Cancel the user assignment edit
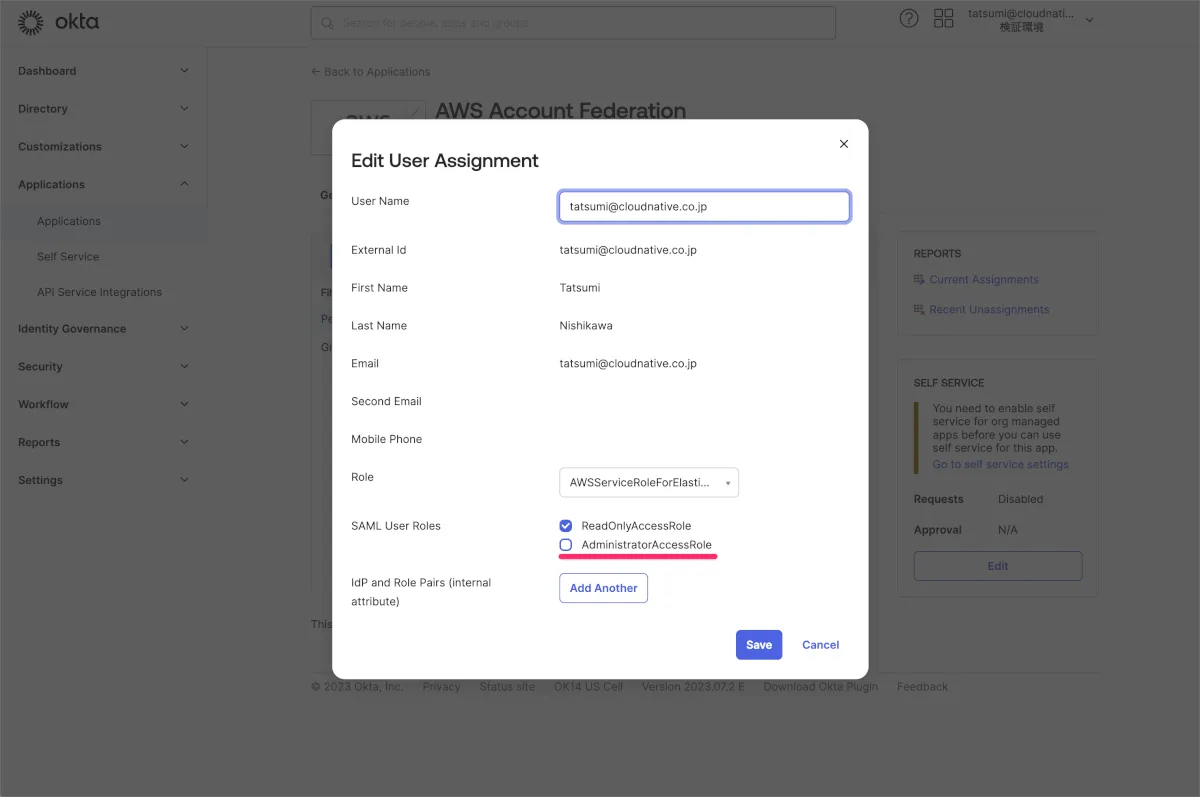 (821, 645)
